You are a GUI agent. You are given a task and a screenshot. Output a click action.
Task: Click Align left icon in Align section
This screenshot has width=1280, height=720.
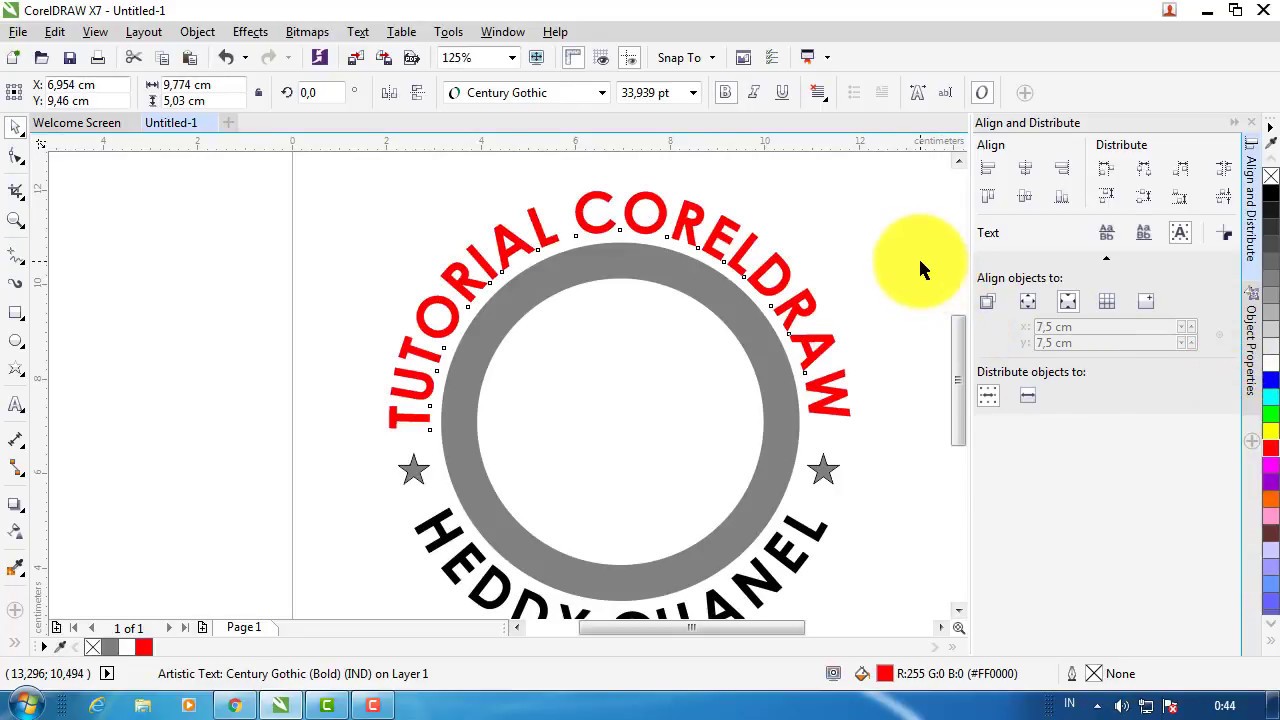pyautogui.click(x=988, y=169)
